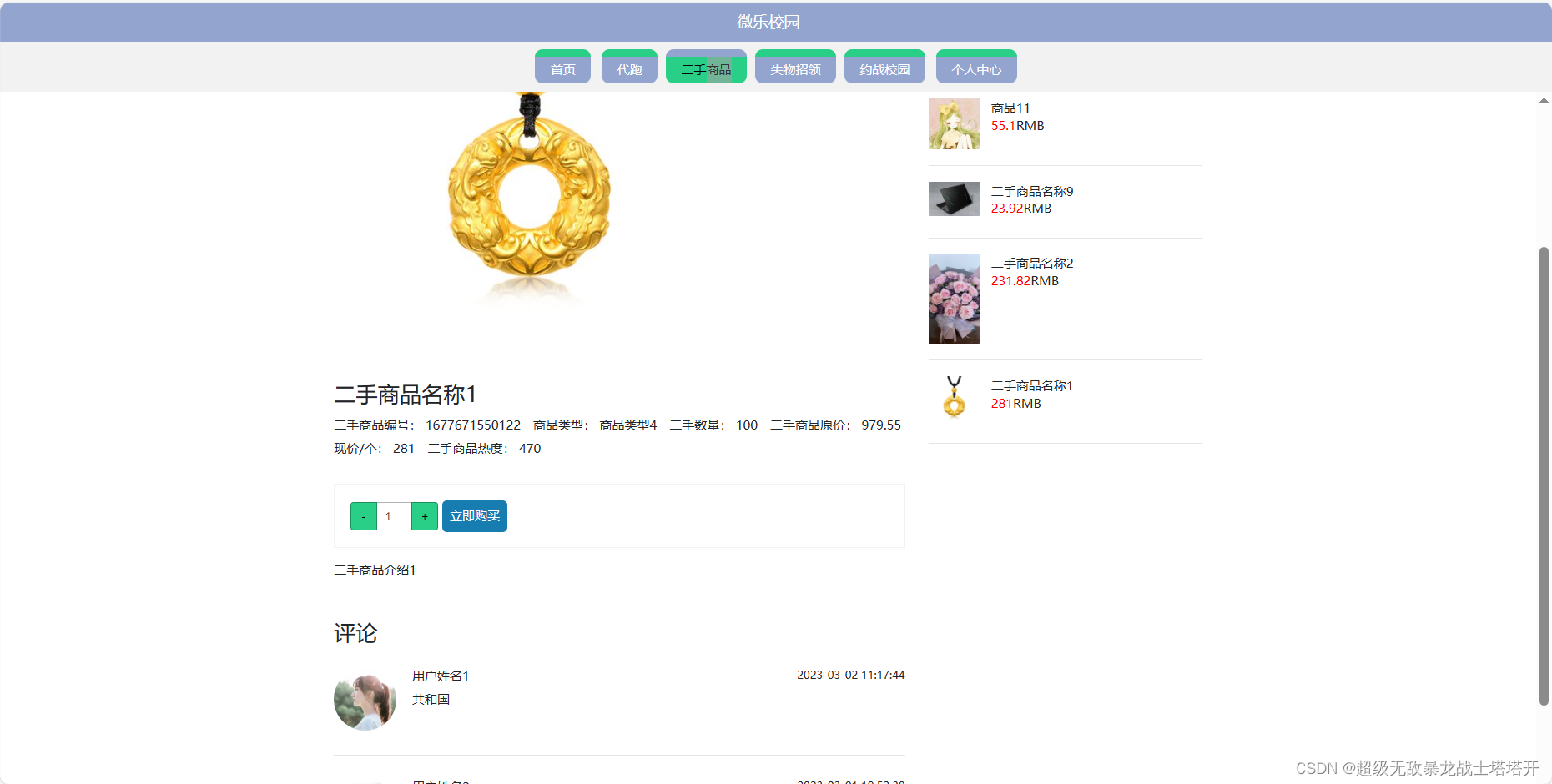Click the 二手商品介绍1 description text
Screen dimensions: 1552x784
click(375, 570)
